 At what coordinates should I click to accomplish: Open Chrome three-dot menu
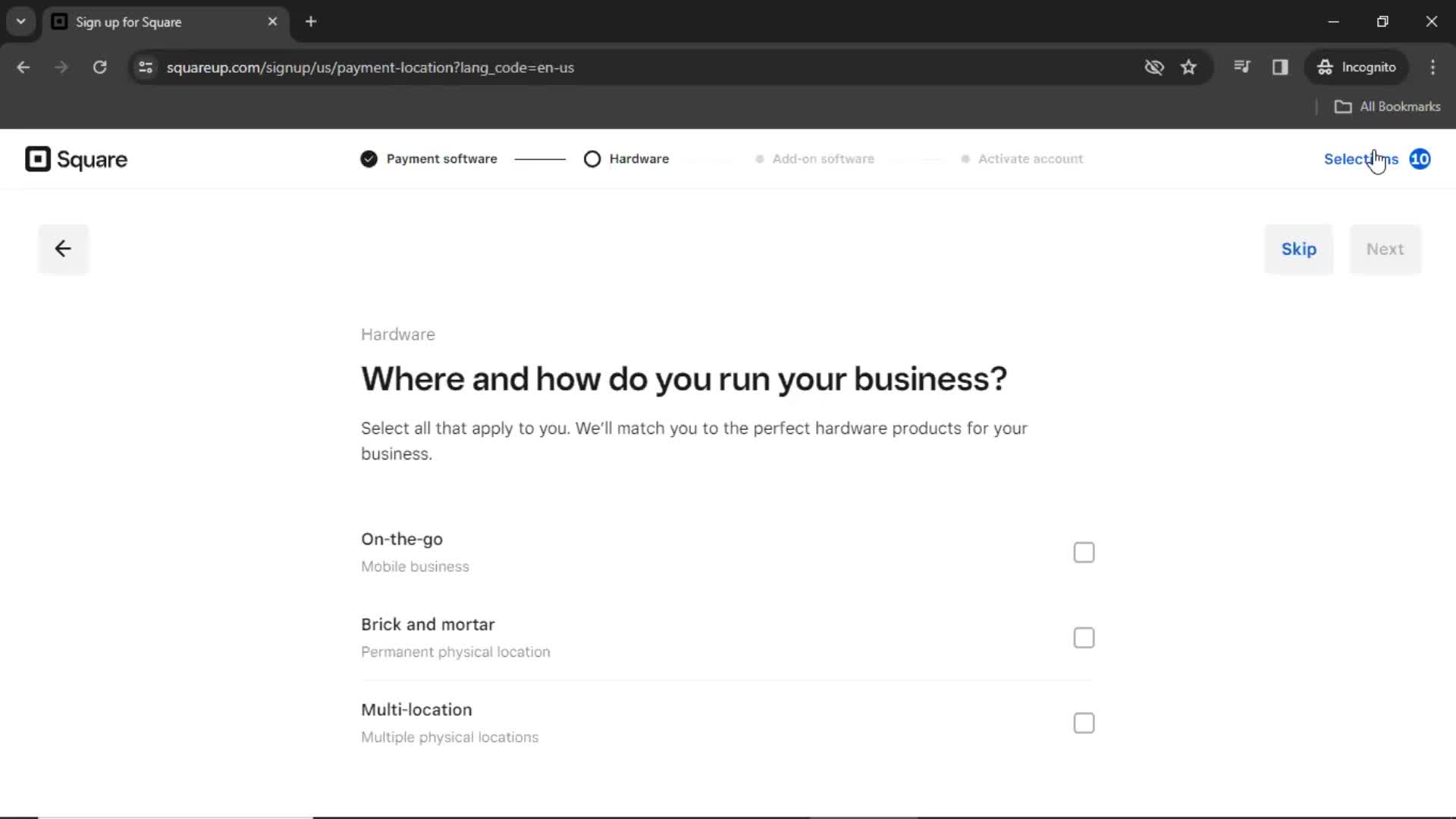(1432, 67)
